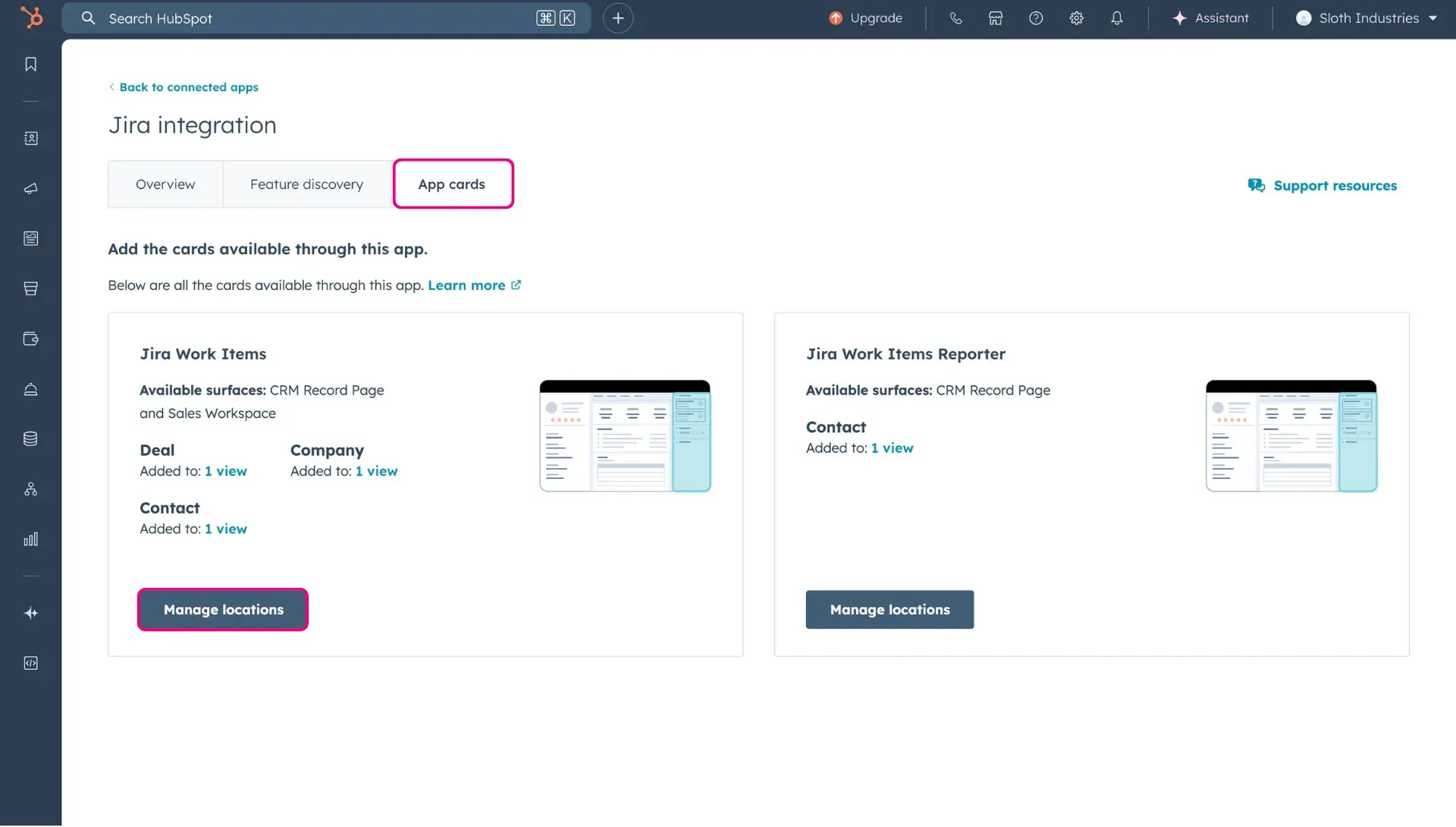
Task: Switch to the Feature discovery tab
Action: pyautogui.click(x=306, y=184)
